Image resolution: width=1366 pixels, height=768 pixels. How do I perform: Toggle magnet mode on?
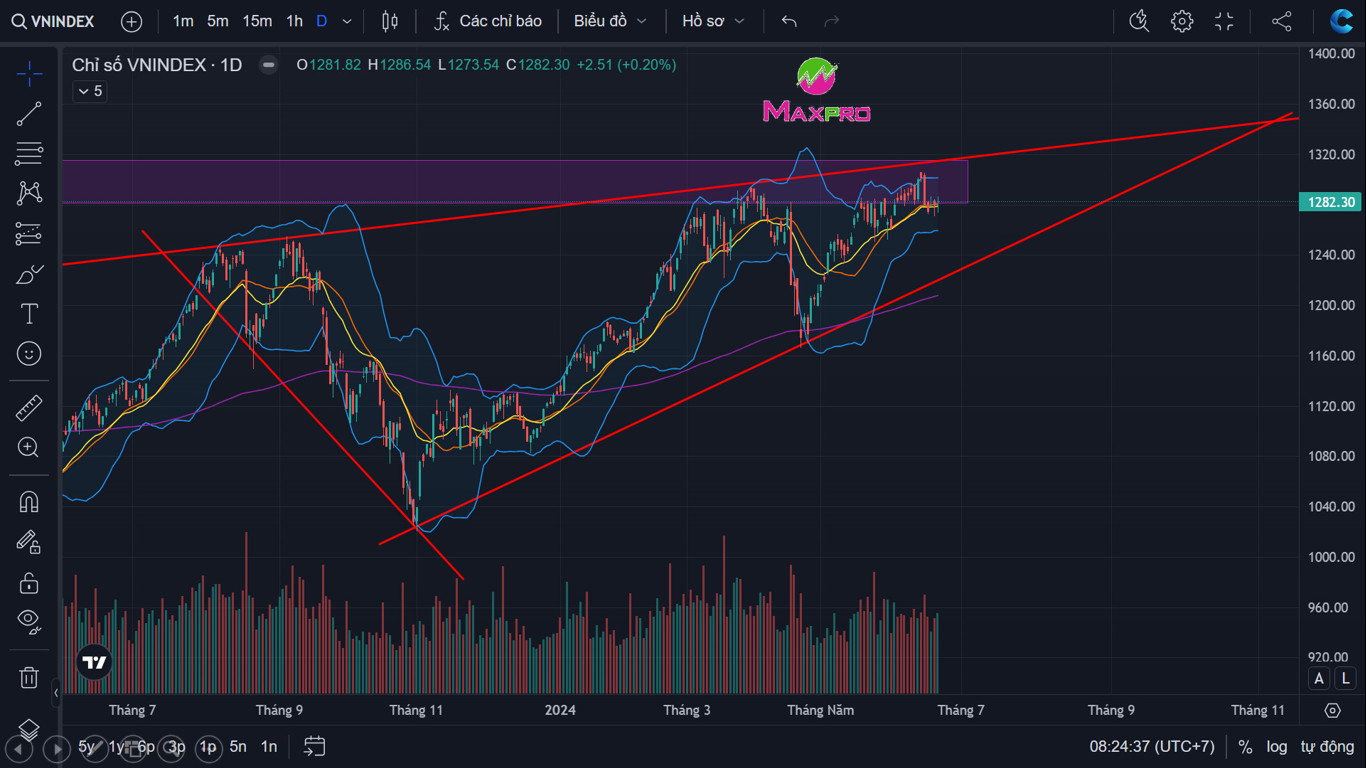[29, 502]
